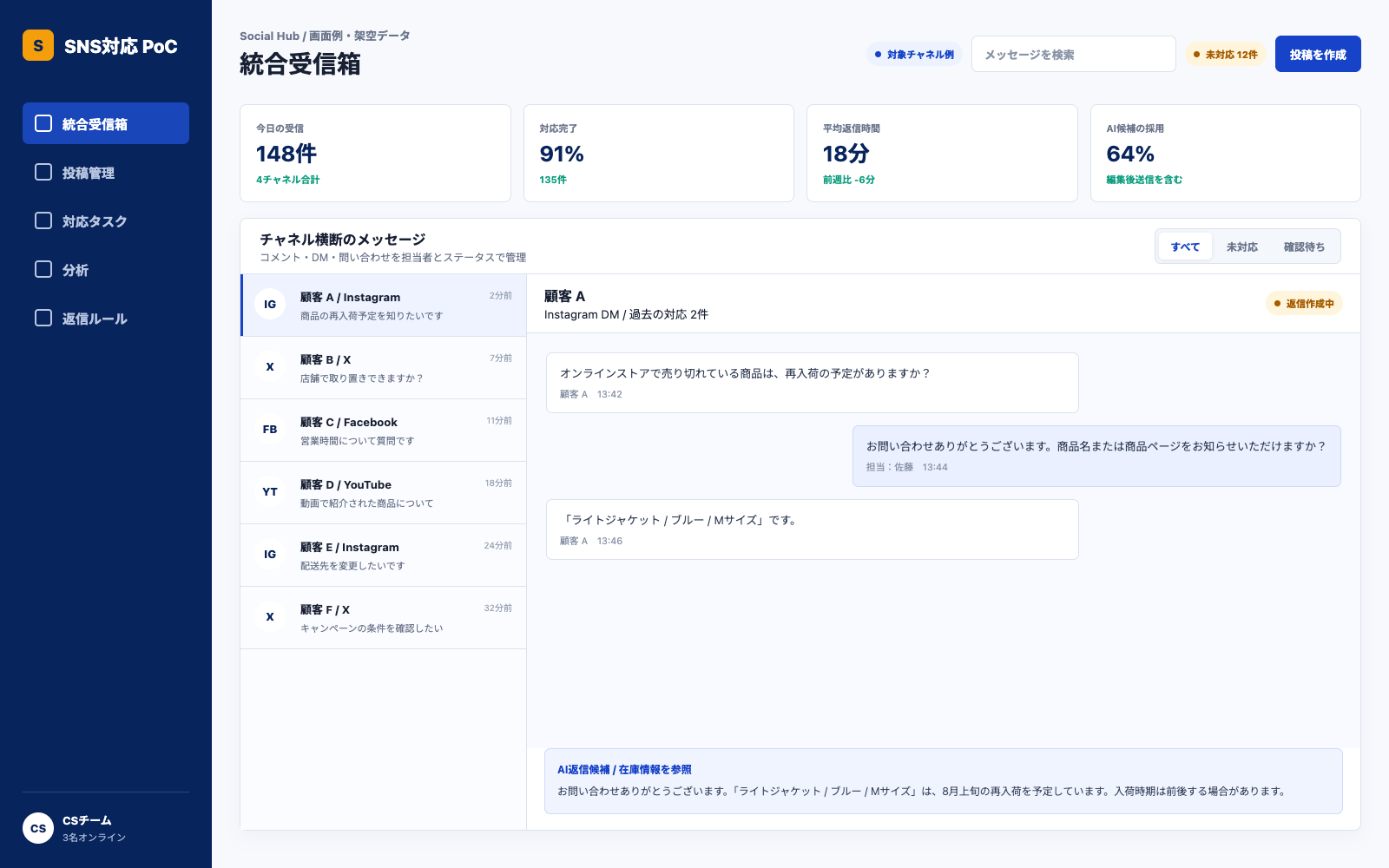1389x868 pixels.
Task: Click the 返信作成中 status badge
Action: tap(1304, 303)
